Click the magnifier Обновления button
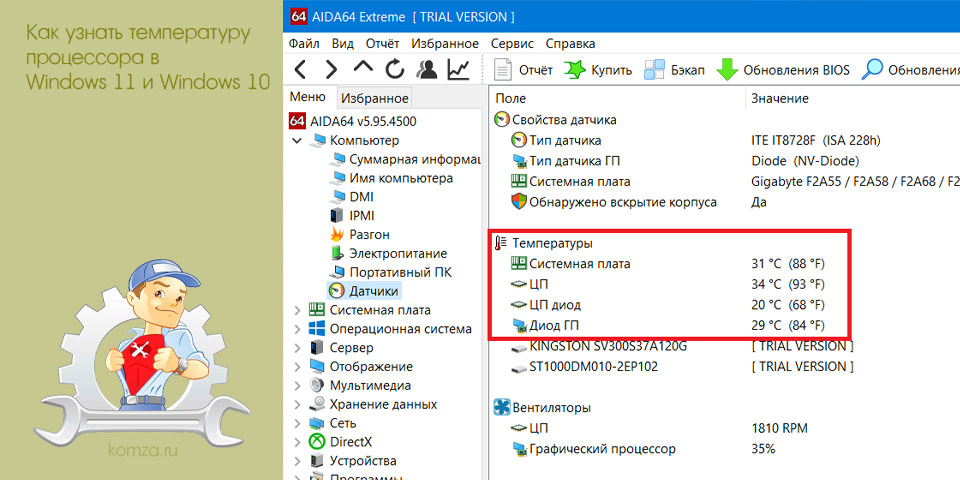The height and width of the screenshot is (480, 960). click(x=910, y=70)
